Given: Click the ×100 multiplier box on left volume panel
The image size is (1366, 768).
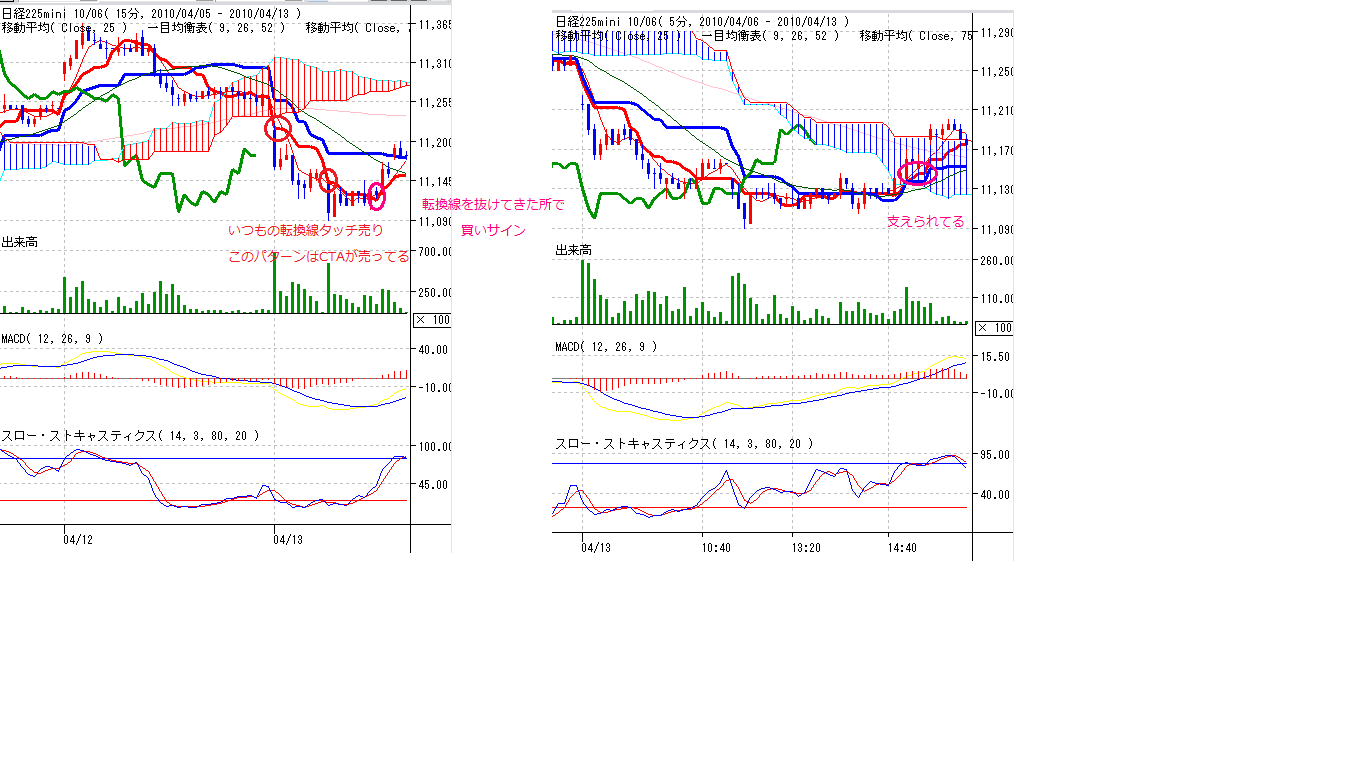Looking at the screenshot, I should coord(432,320).
